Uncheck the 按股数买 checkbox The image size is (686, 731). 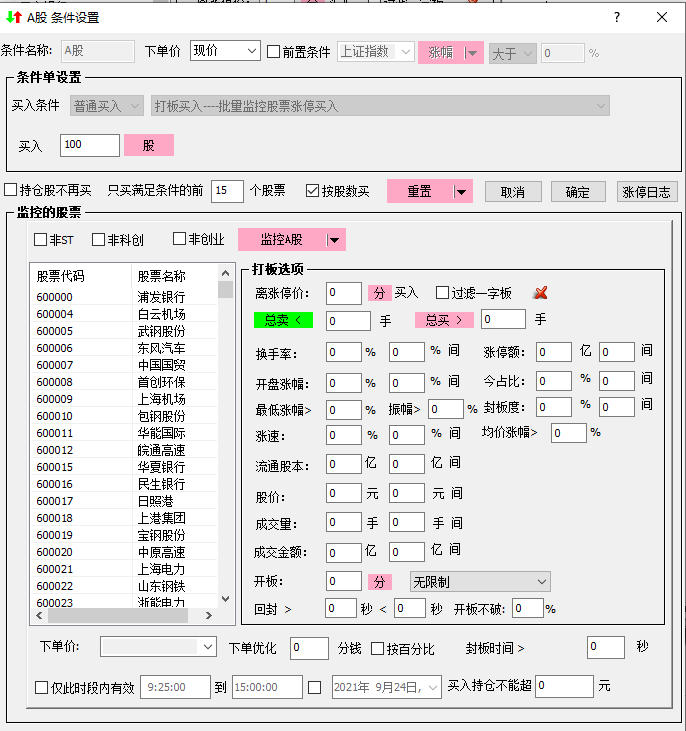(313, 191)
